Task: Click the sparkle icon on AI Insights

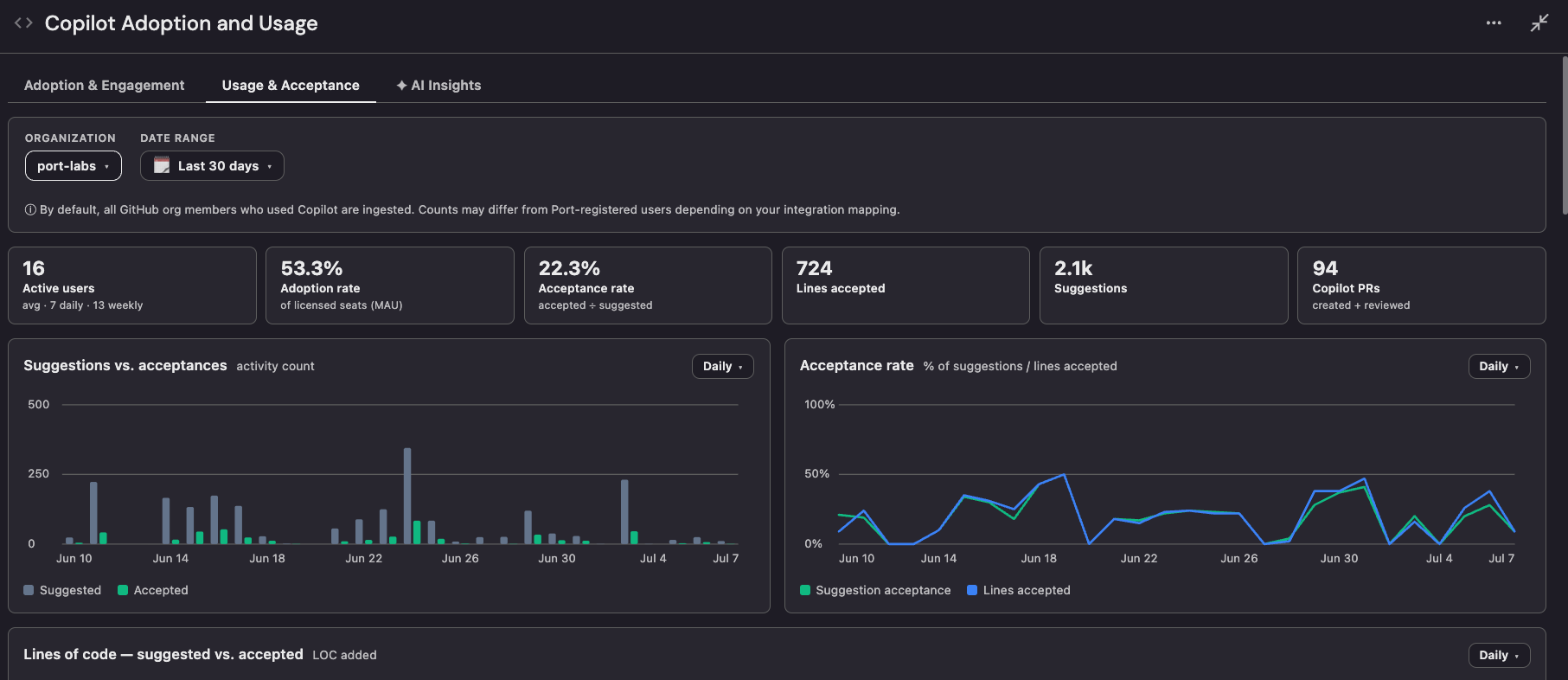Action: [x=401, y=85]
